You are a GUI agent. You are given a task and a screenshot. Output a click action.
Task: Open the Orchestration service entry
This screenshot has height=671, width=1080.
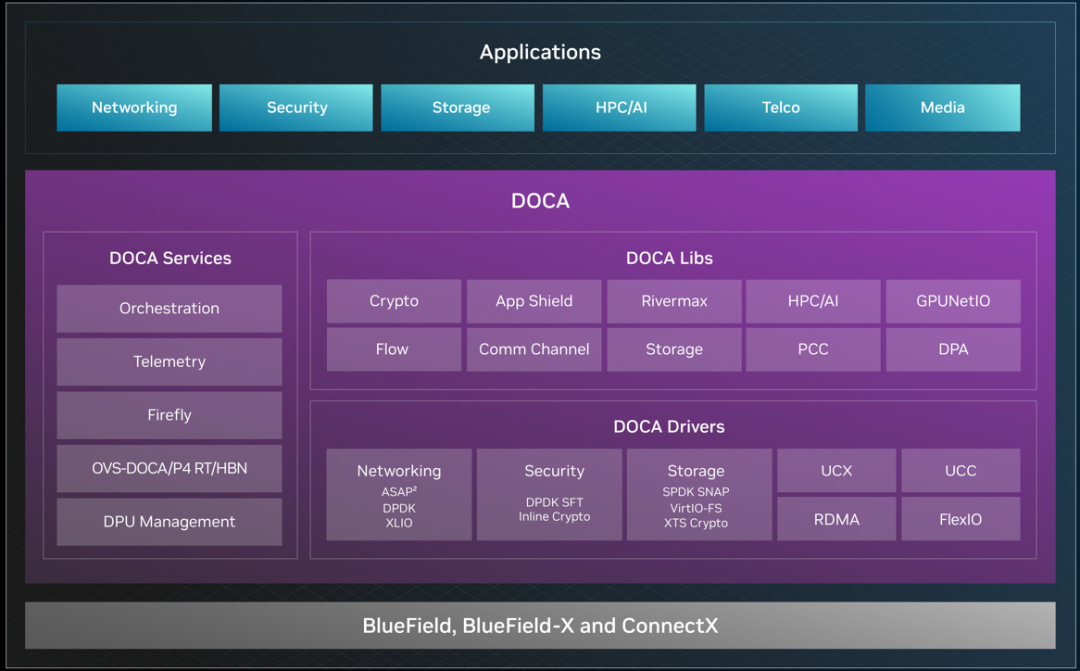(x=169, y=308)
